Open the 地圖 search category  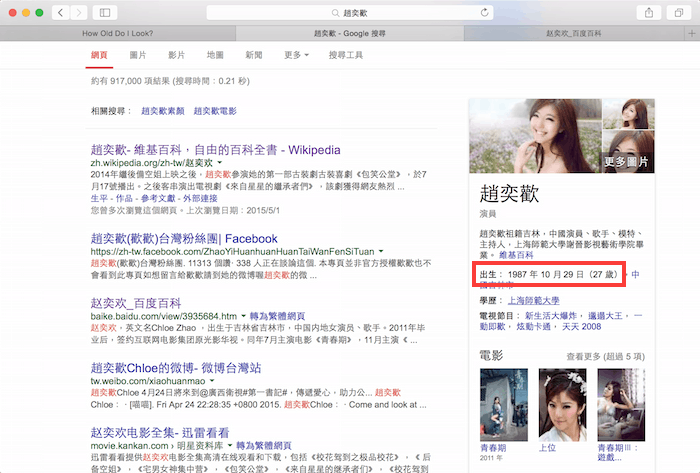tap(215, 55)
